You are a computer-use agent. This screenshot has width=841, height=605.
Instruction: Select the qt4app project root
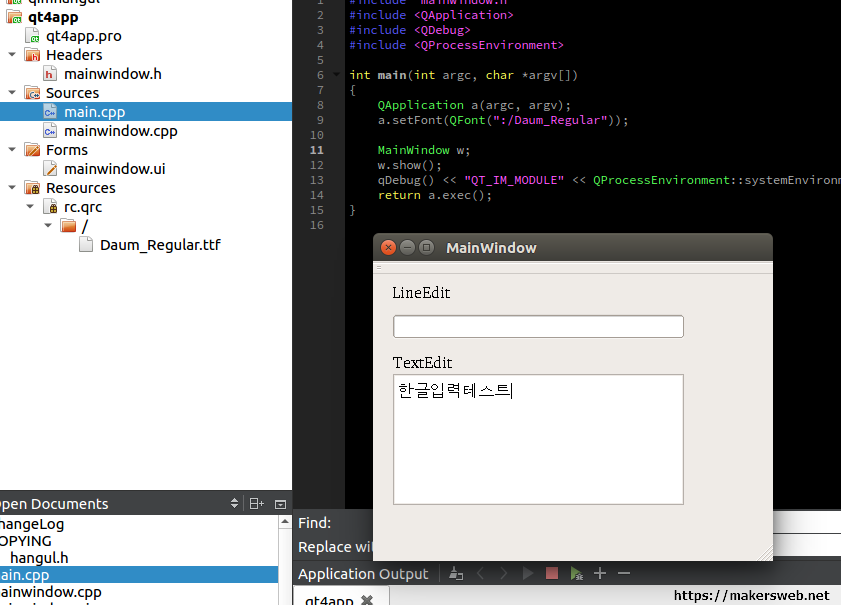pyautogui.click(x=53, y=17)
